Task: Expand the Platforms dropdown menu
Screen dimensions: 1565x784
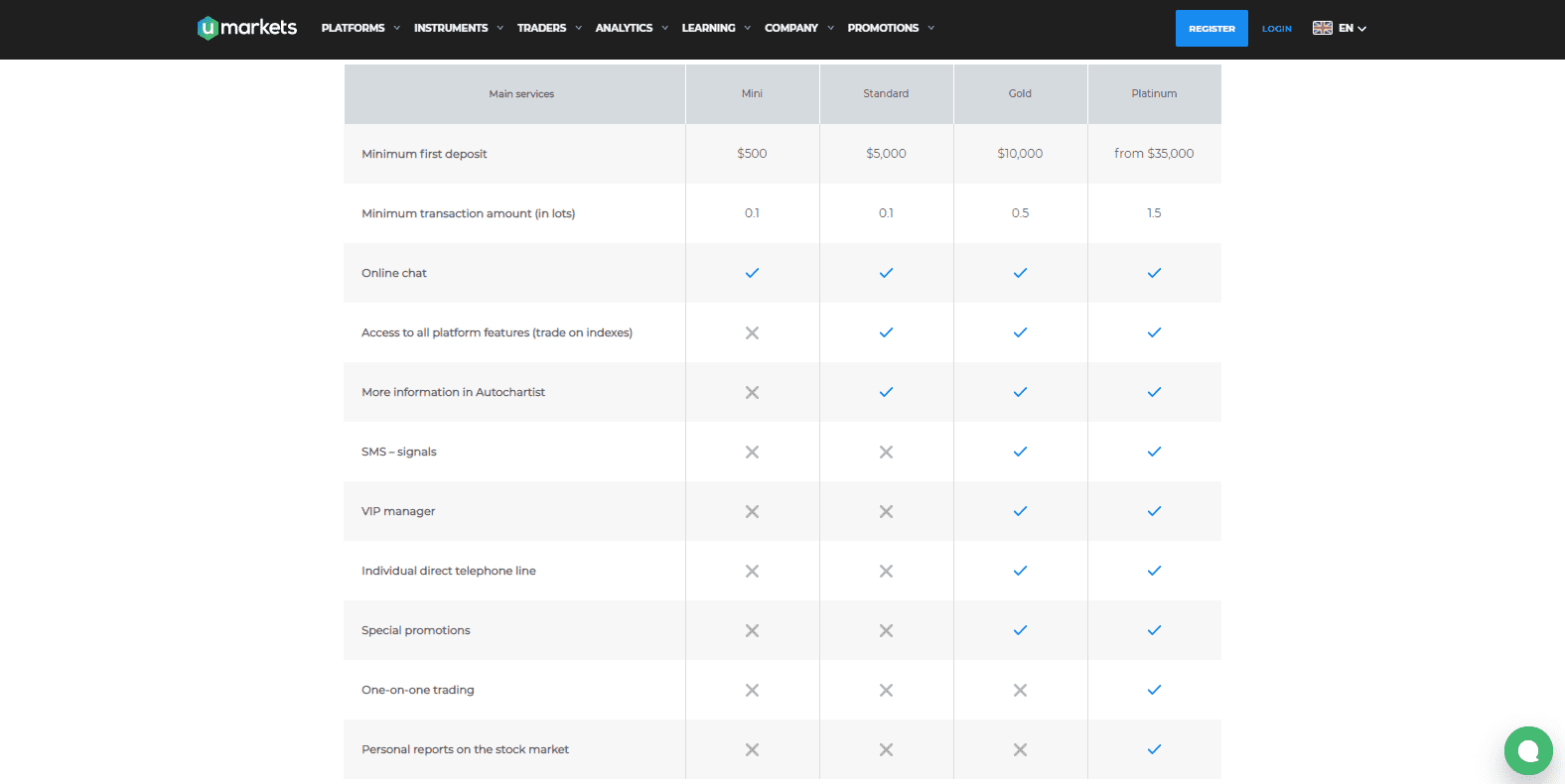Action: (360, 28)
